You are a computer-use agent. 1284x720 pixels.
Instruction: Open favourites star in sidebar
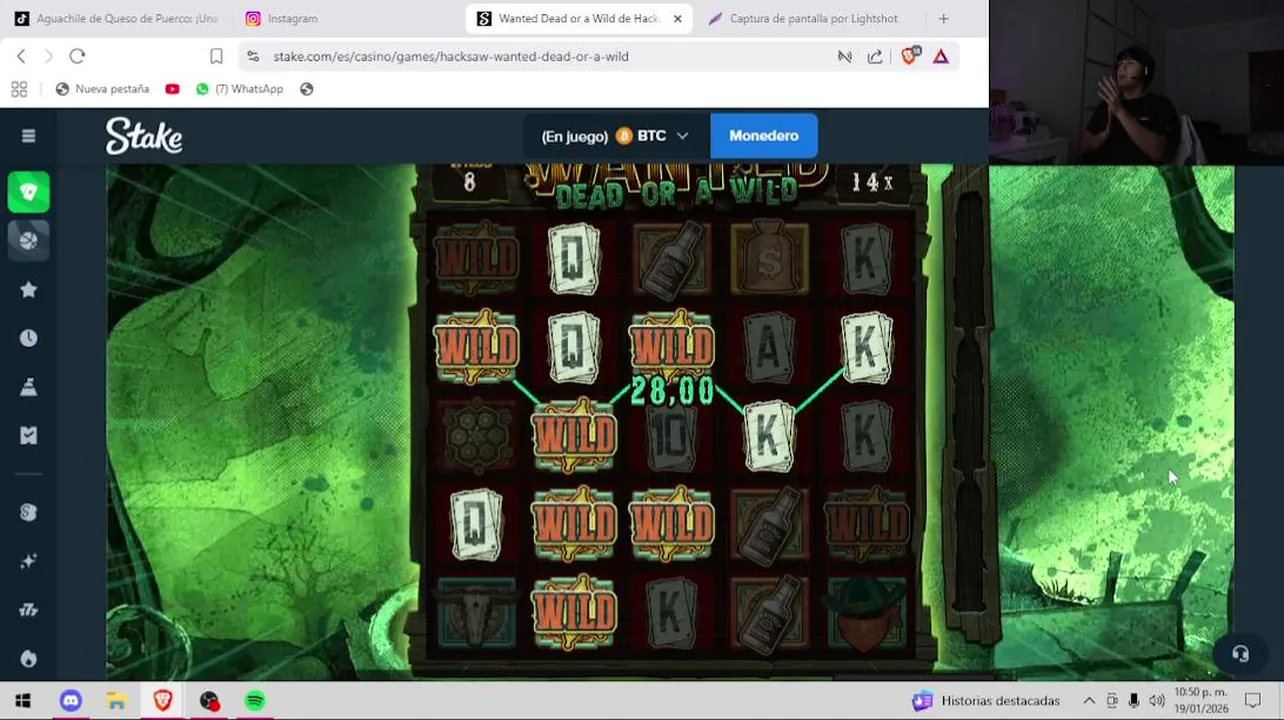(x=28, y=289)
